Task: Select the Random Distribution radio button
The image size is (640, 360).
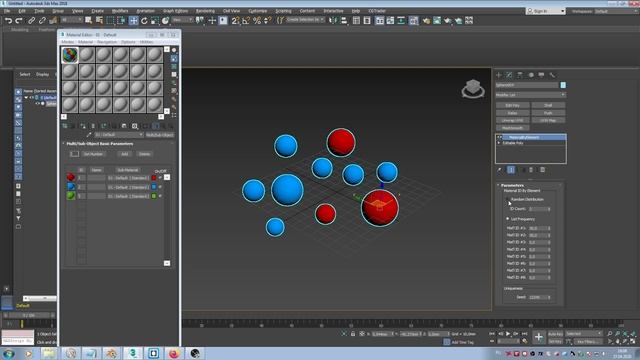Action: (x=508, y=199)
